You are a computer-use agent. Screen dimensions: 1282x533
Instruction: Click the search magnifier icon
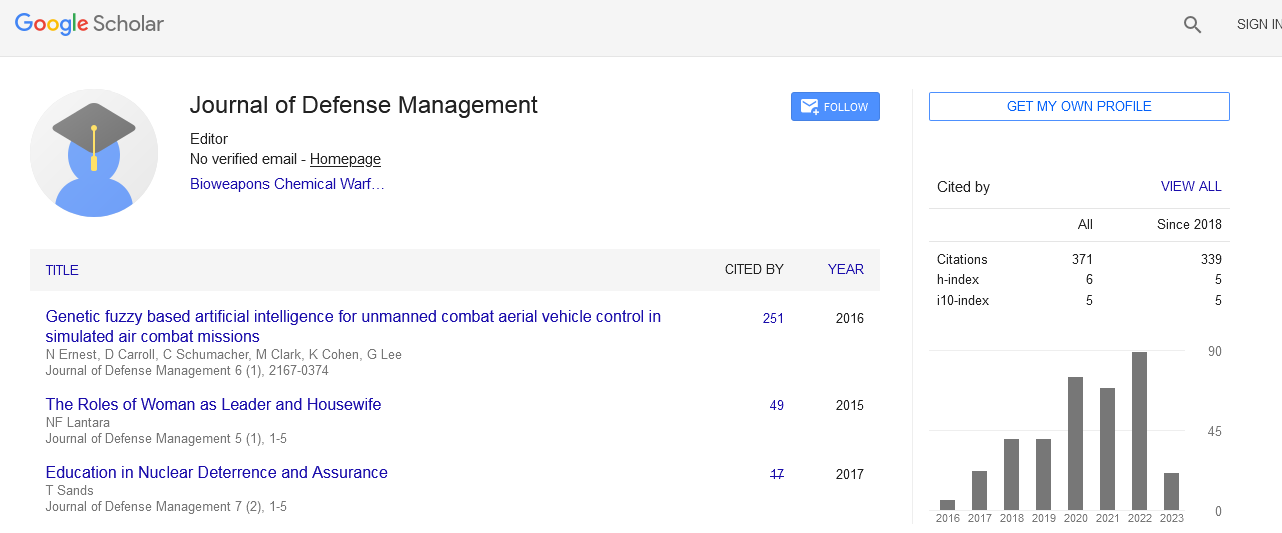(x=1192, y=25)
